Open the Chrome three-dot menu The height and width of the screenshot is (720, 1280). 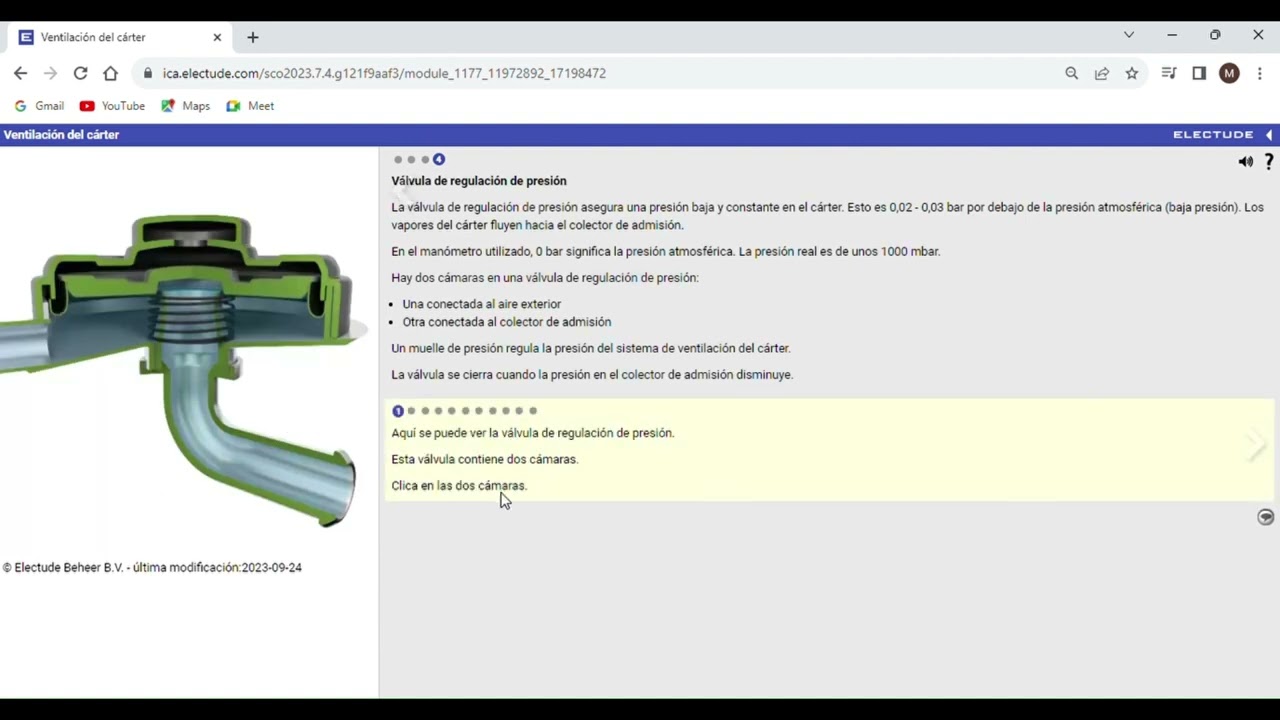[x=1260, y=73]
